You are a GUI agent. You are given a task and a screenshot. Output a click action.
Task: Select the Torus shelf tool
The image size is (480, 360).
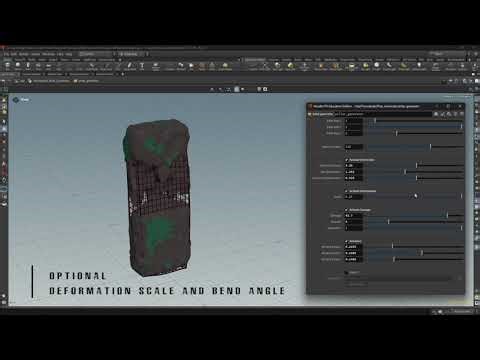[x=38, y=66]
